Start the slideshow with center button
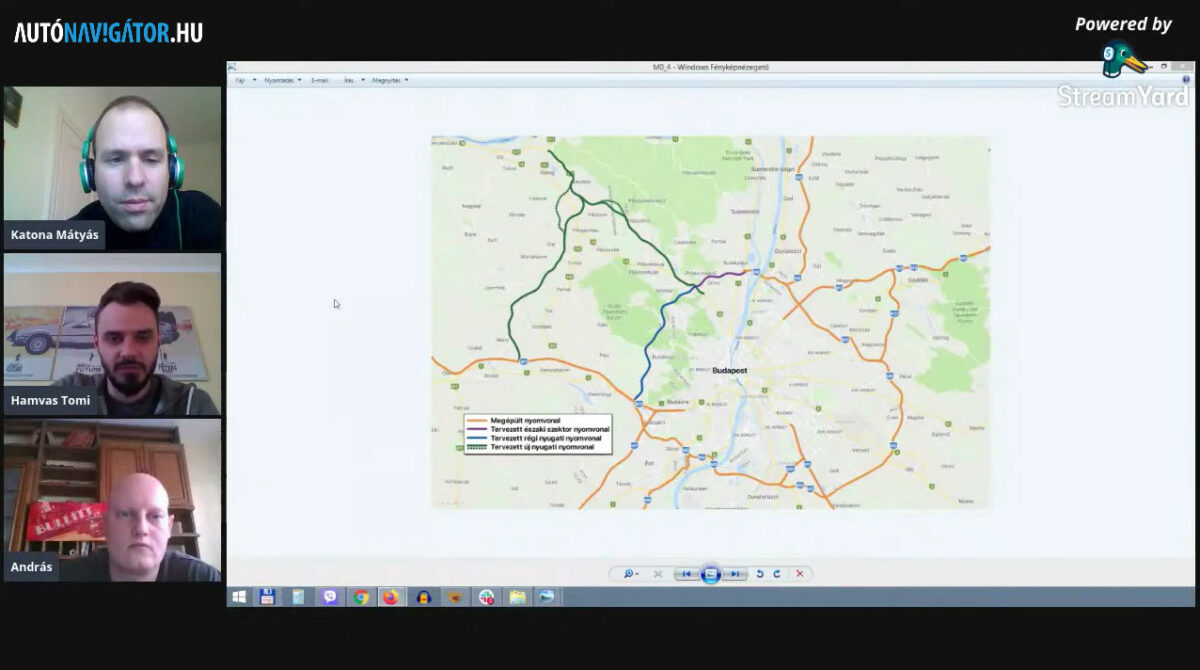 coord(710,574)
